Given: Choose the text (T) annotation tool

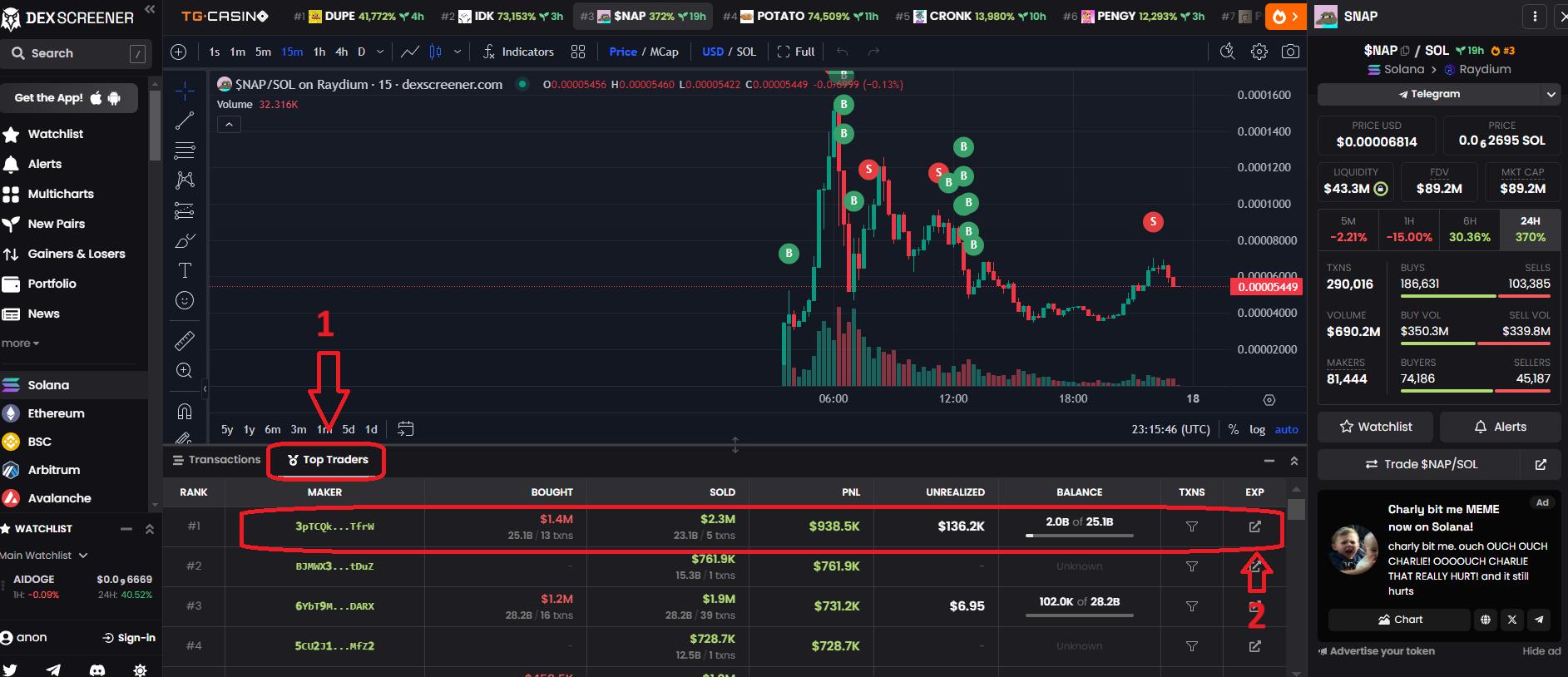Looking at the screenshot, I should (x=185, y=270).
